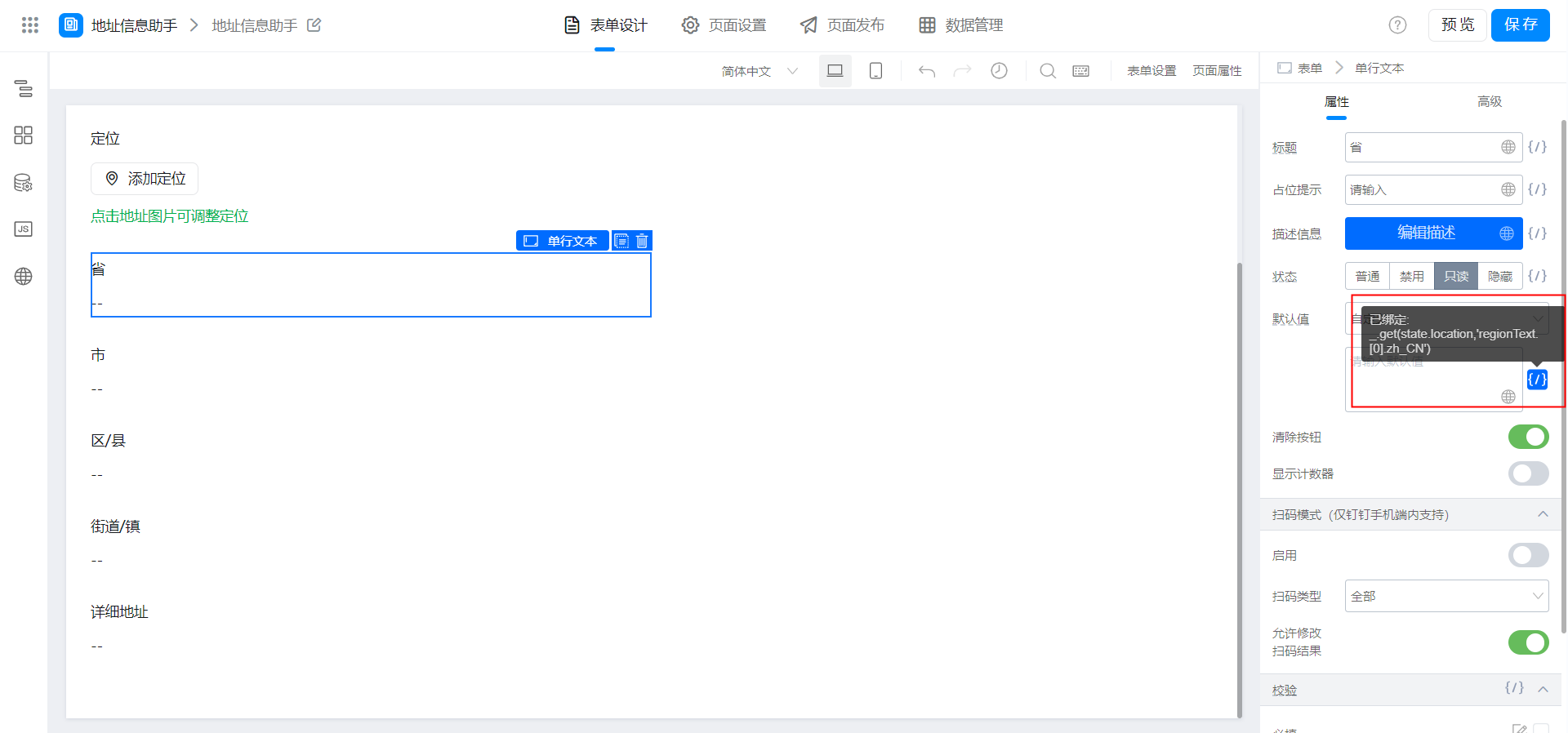Screen dimensions: 1568x733
Task: Click the blue 默认值 variable binding button
Action: point(1538,379)
